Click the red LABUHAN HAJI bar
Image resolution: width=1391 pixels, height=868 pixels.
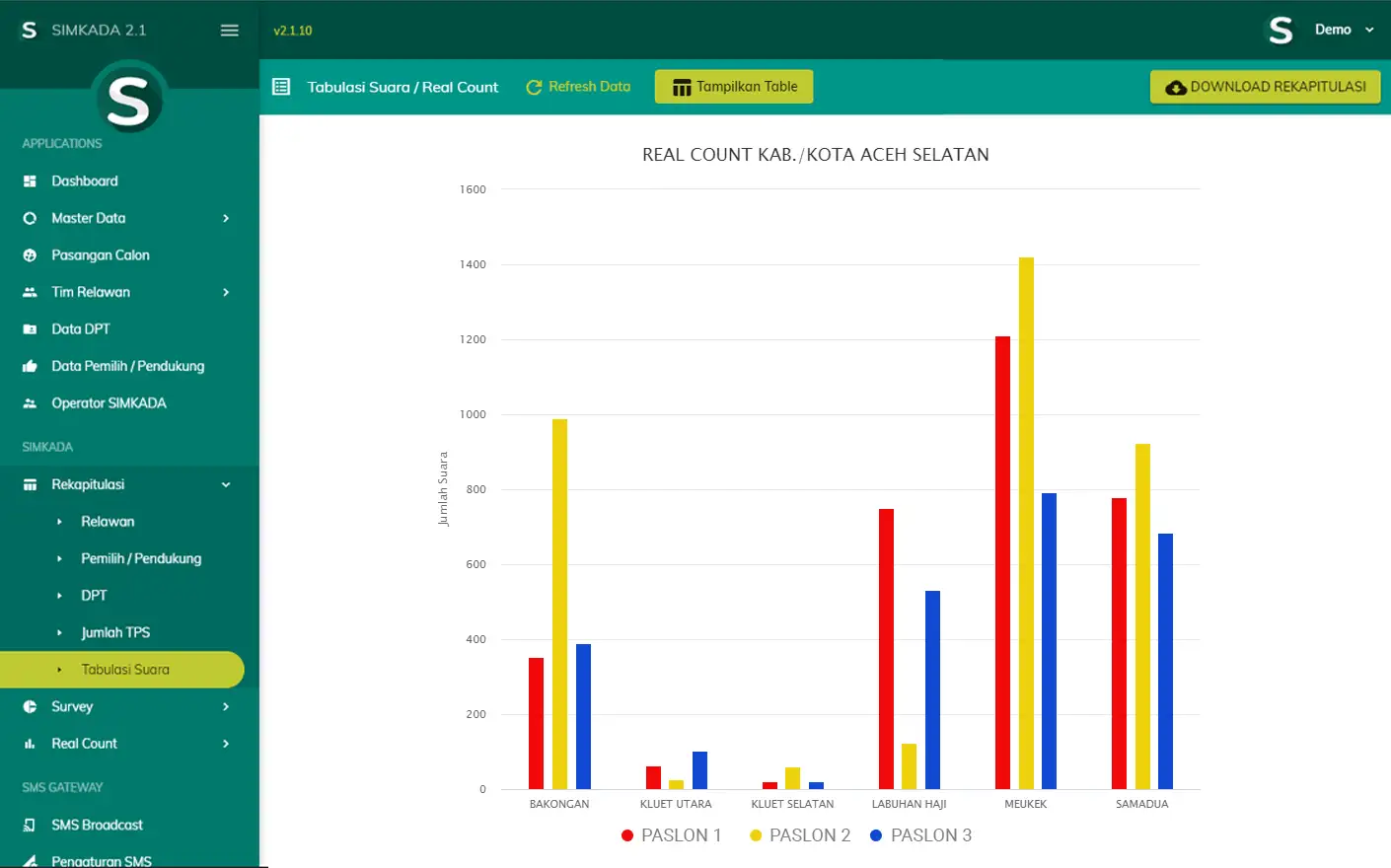coord(886,649)
